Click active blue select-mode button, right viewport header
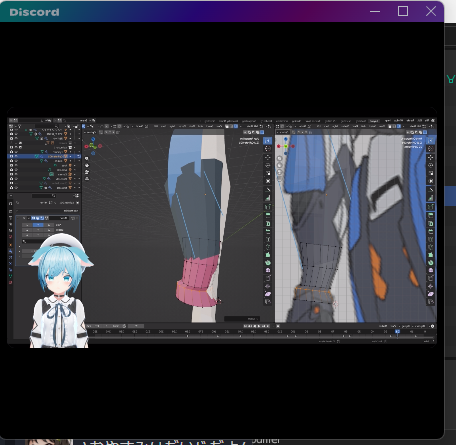Screen dimensions: 456x445 [399, 126]
